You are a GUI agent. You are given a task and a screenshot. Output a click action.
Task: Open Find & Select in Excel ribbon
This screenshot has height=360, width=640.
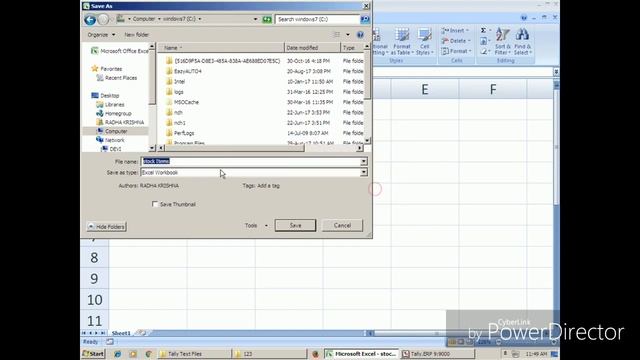522,42
